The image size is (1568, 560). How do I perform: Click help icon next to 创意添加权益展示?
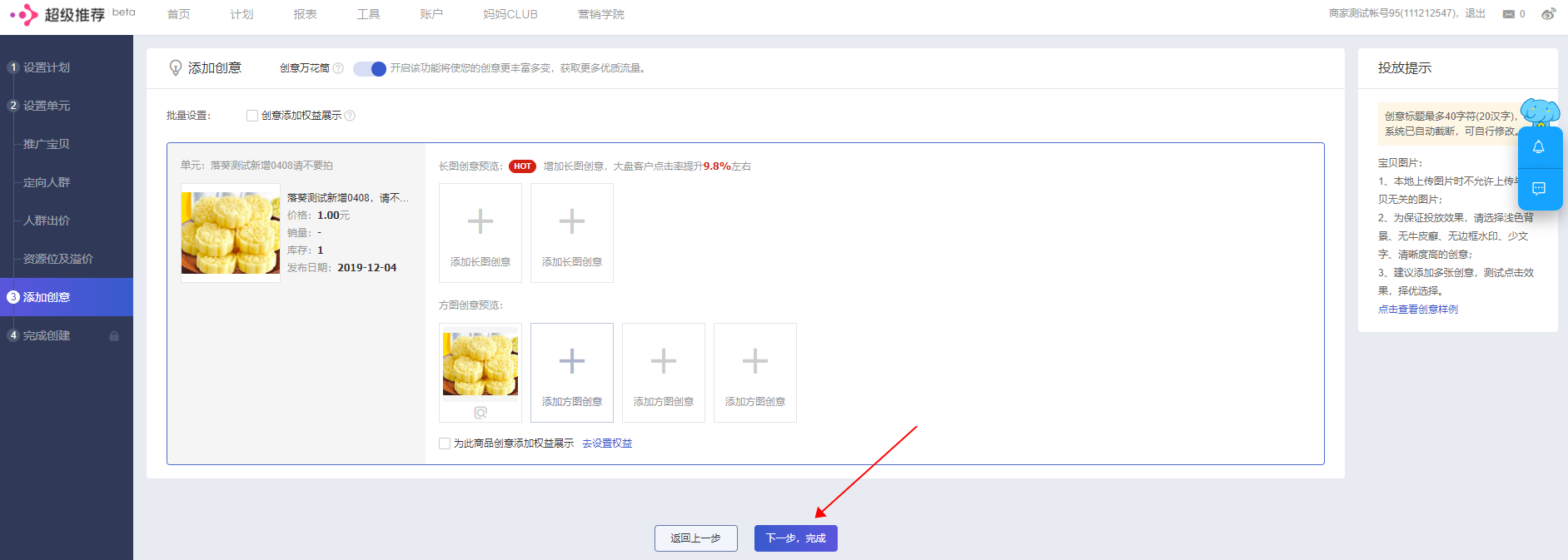coord(350,116)
